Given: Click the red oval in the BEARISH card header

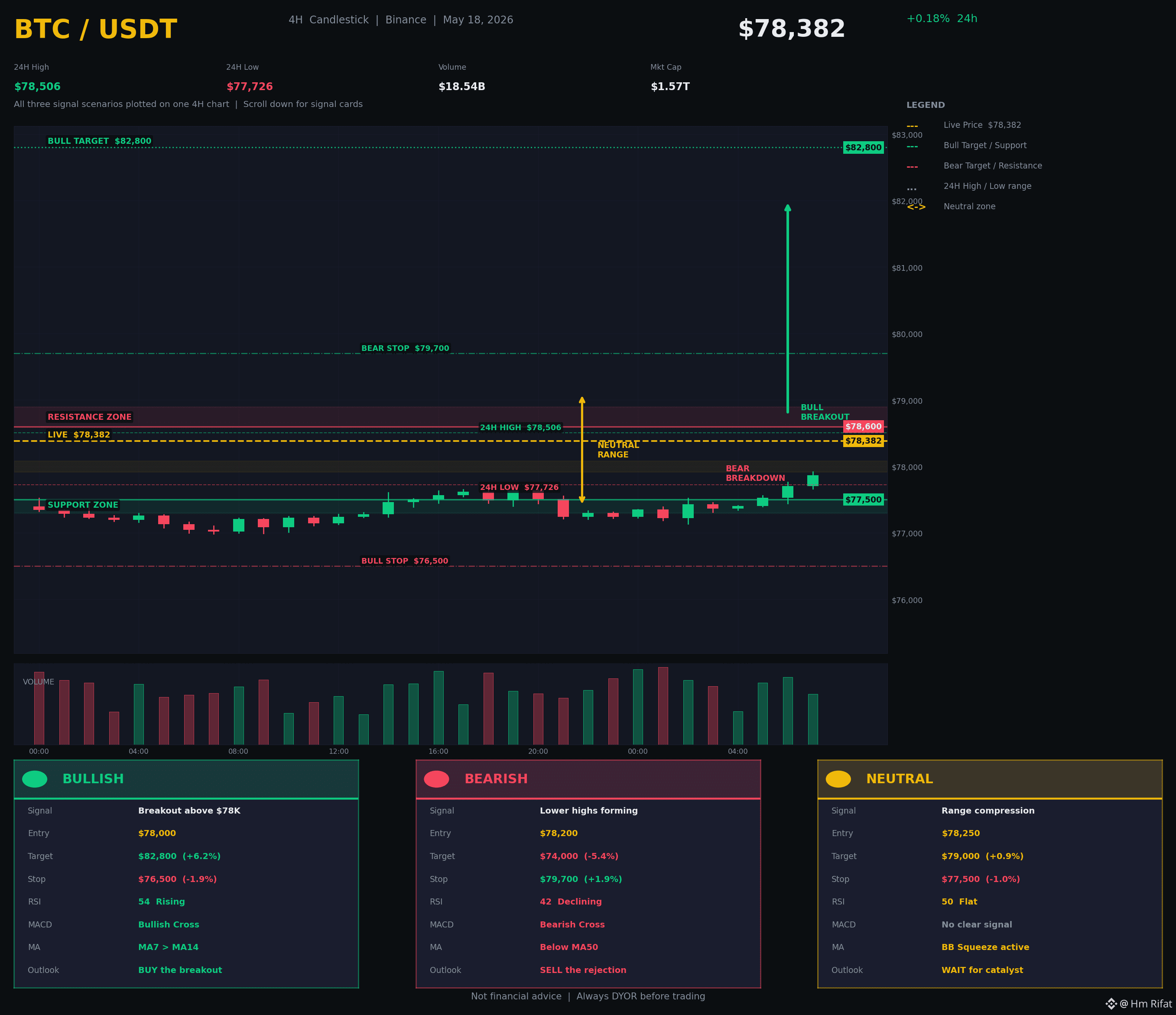Looking at the screenshot, I should click(436, 779).
